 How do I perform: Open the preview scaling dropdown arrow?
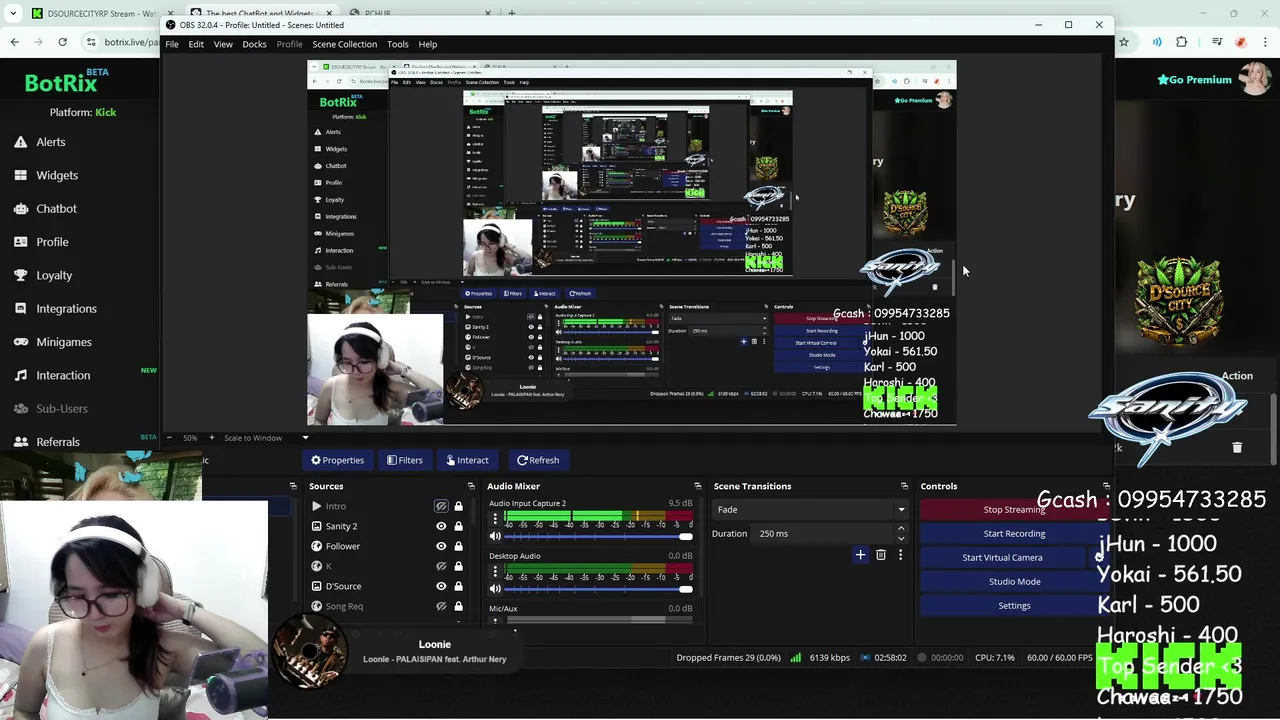tap(305, 437)
